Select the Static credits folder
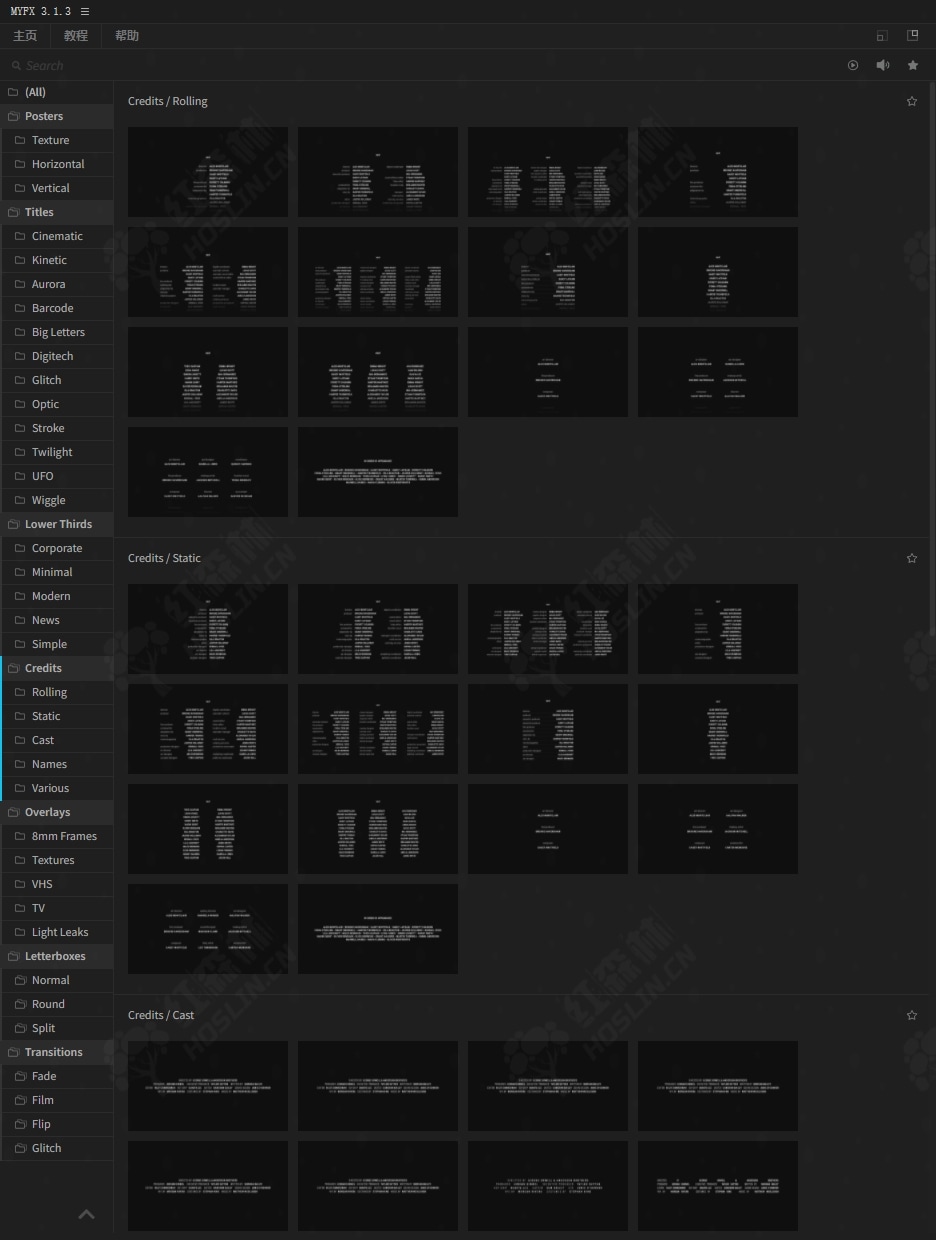This screenshot has height=1240, width=936. tap(57, 716)
